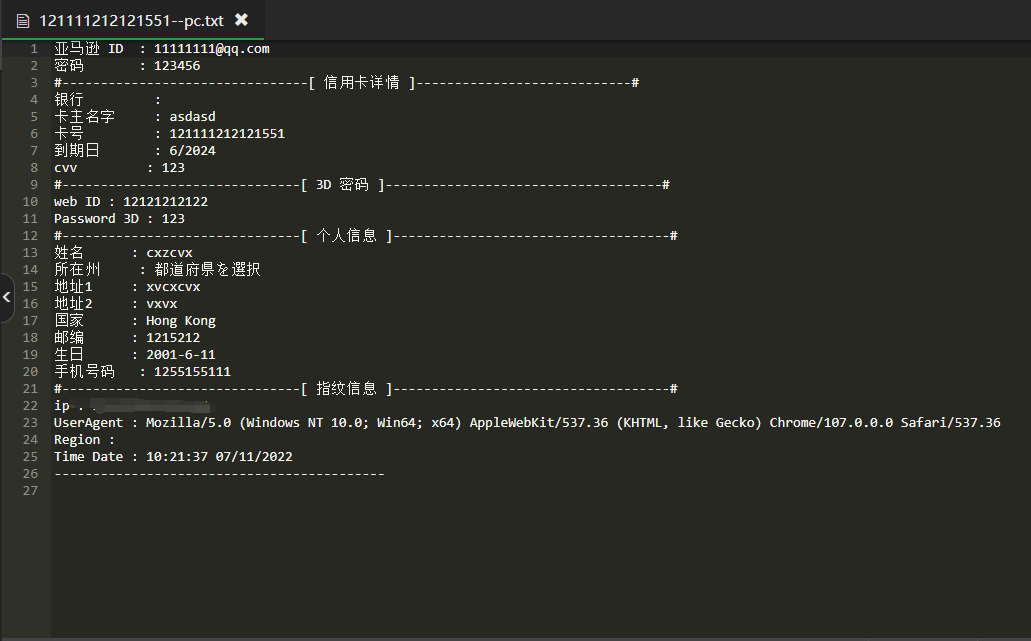This screenshot has height=641, width=1031.
Task: Select the 121111212121551--pc.txt tab title
Action: 132,20
